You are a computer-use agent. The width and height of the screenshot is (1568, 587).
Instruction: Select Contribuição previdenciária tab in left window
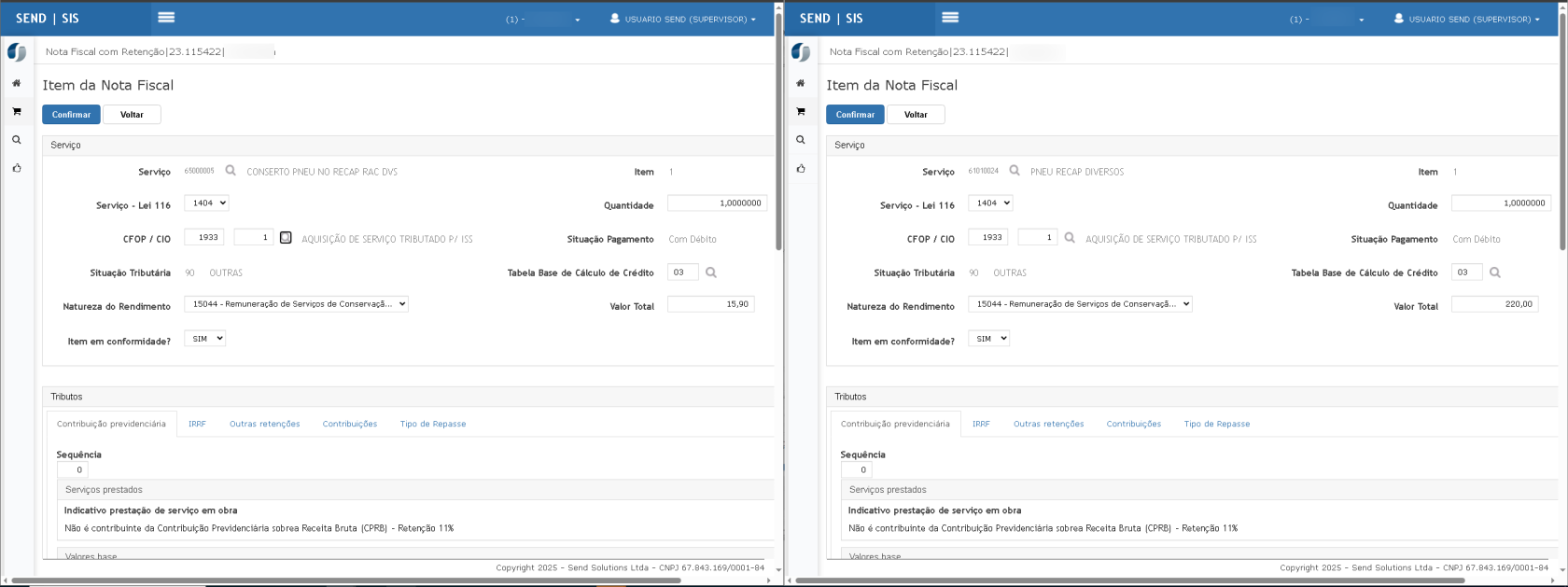pyautogui.click(x=111, y=424)
